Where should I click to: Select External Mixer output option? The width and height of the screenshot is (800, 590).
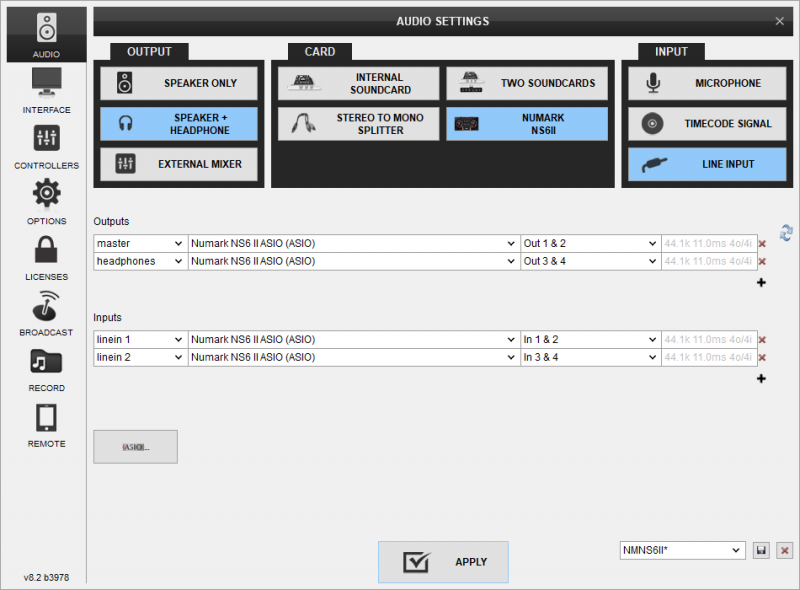(178, 164)
